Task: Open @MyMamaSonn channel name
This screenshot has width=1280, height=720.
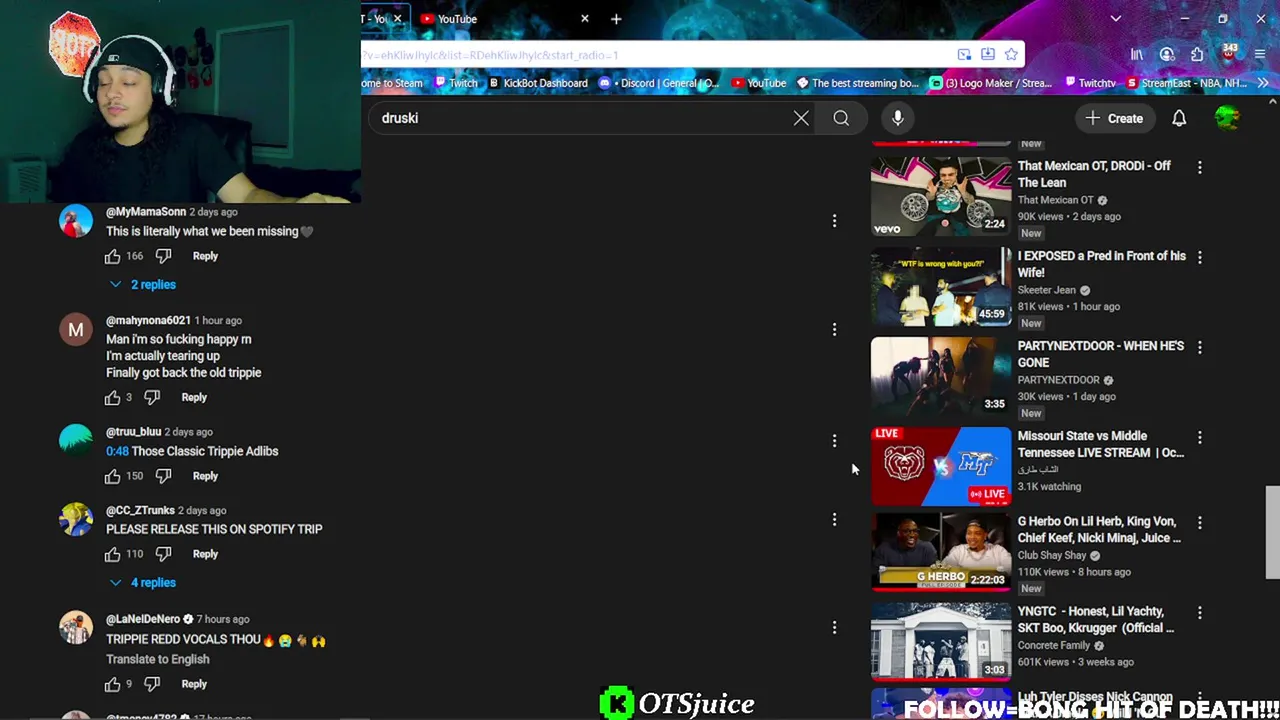Action: point(146,212)
